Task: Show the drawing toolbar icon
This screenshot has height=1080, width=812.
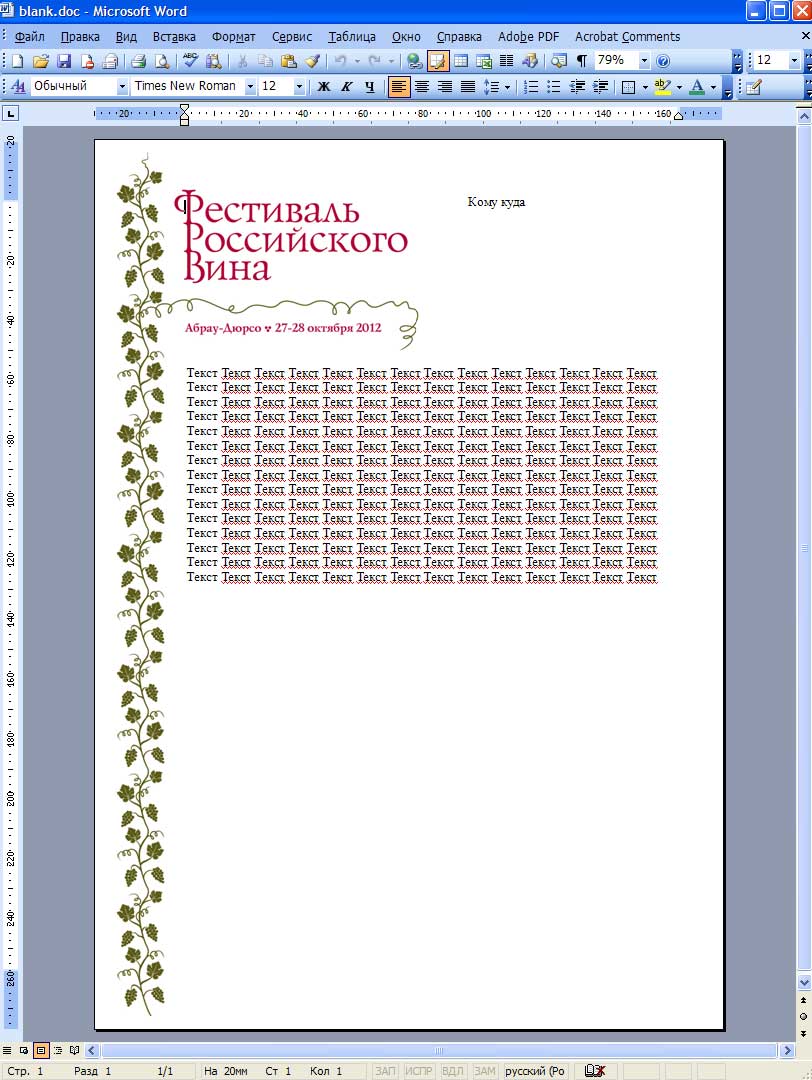Action: [x=530, y=61]
